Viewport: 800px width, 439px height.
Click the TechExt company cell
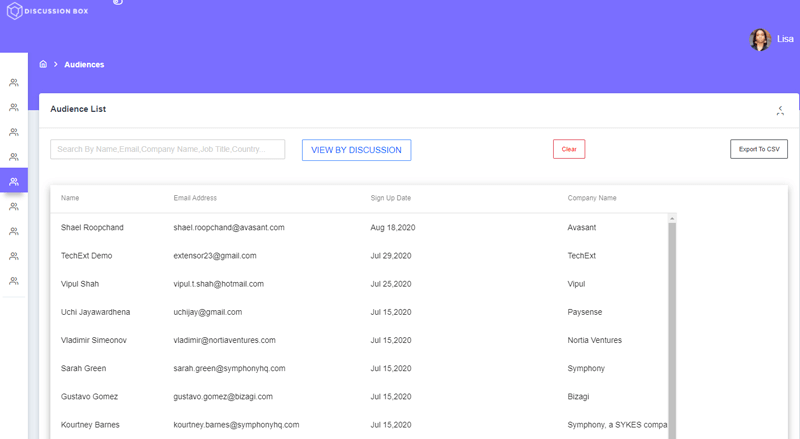pyautogui.click(x=581, y=256)
